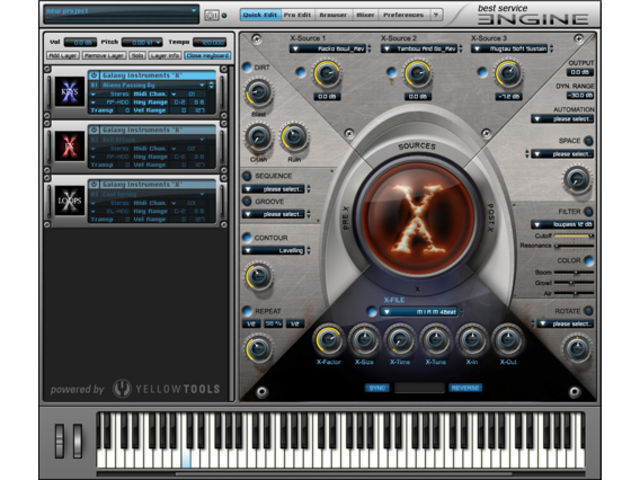Viewport: 640px width, 480px height.
Task: Toggle the CONTOUR section LED
Action: pyautogui.click(x=247, y=238)
